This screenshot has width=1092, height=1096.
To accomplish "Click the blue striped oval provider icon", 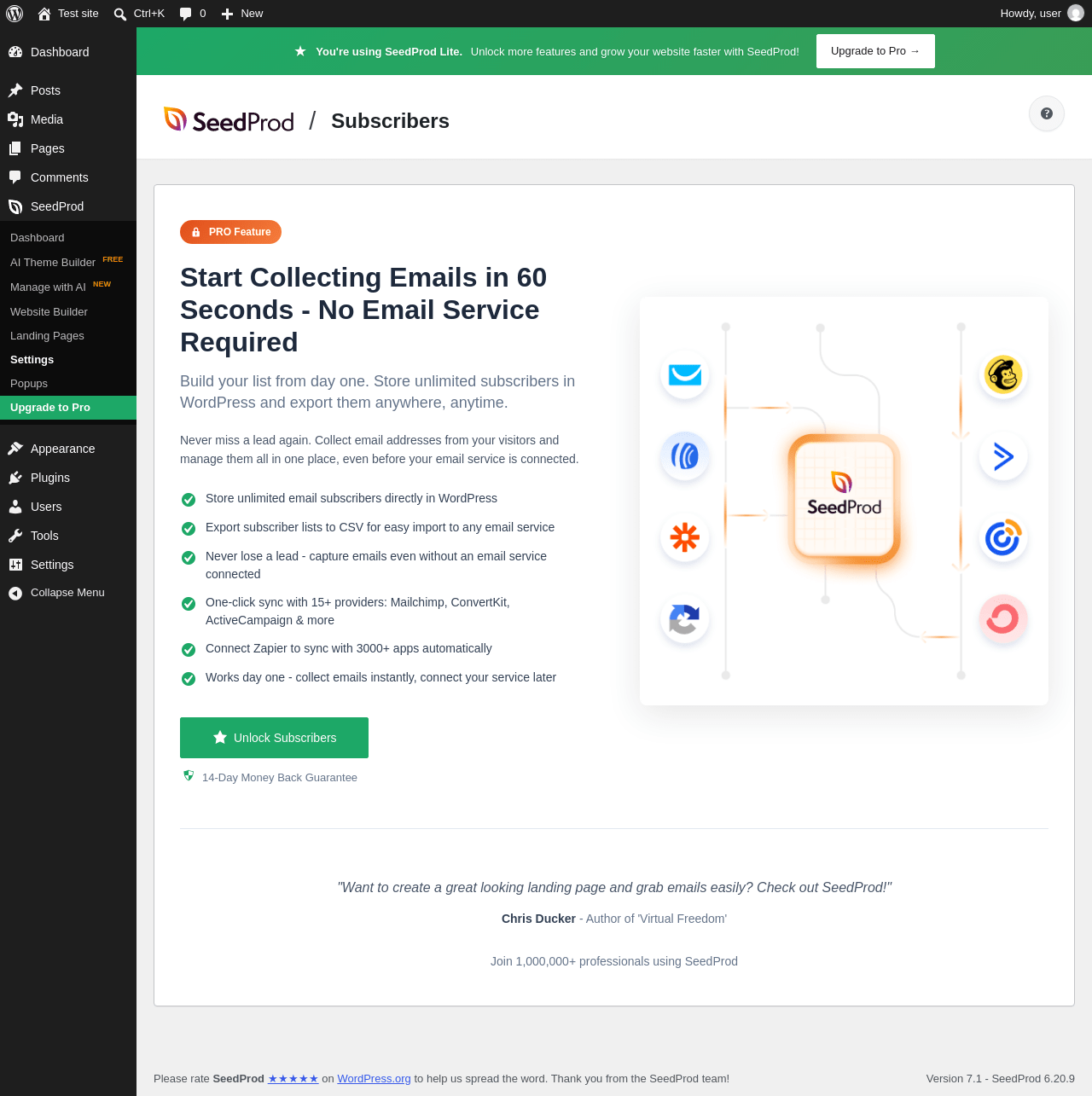I will pyautogui.click(x=685, y=455).
